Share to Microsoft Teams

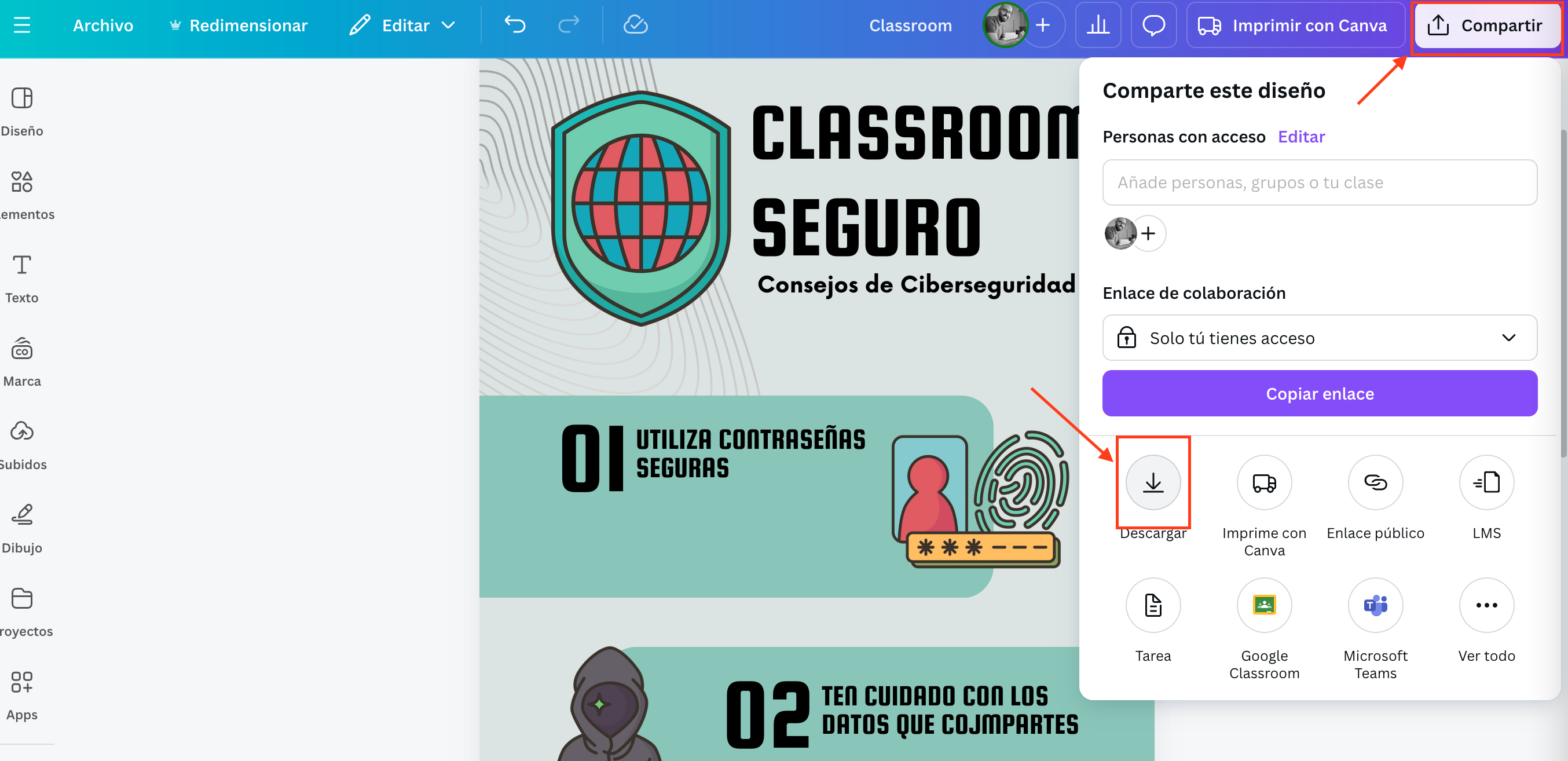(1375, 605)
